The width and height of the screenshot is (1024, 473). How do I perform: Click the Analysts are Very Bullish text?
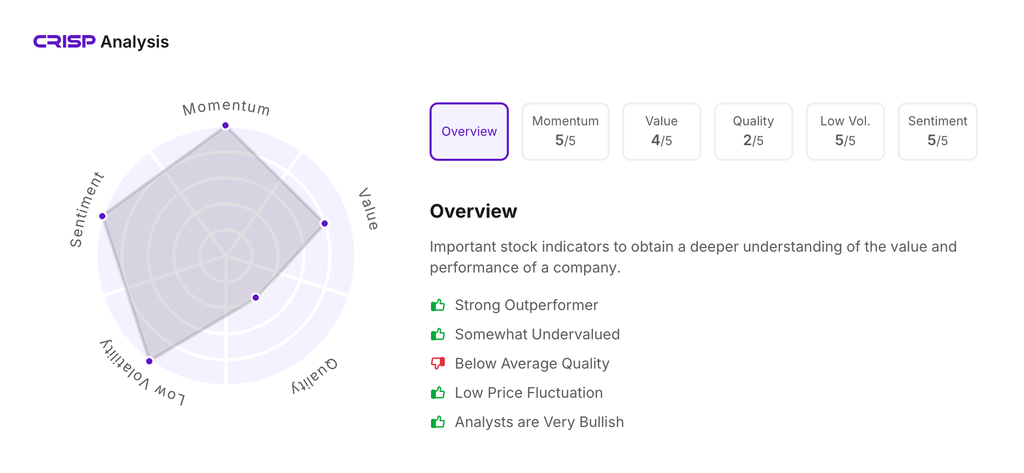[x=539, y=422]
